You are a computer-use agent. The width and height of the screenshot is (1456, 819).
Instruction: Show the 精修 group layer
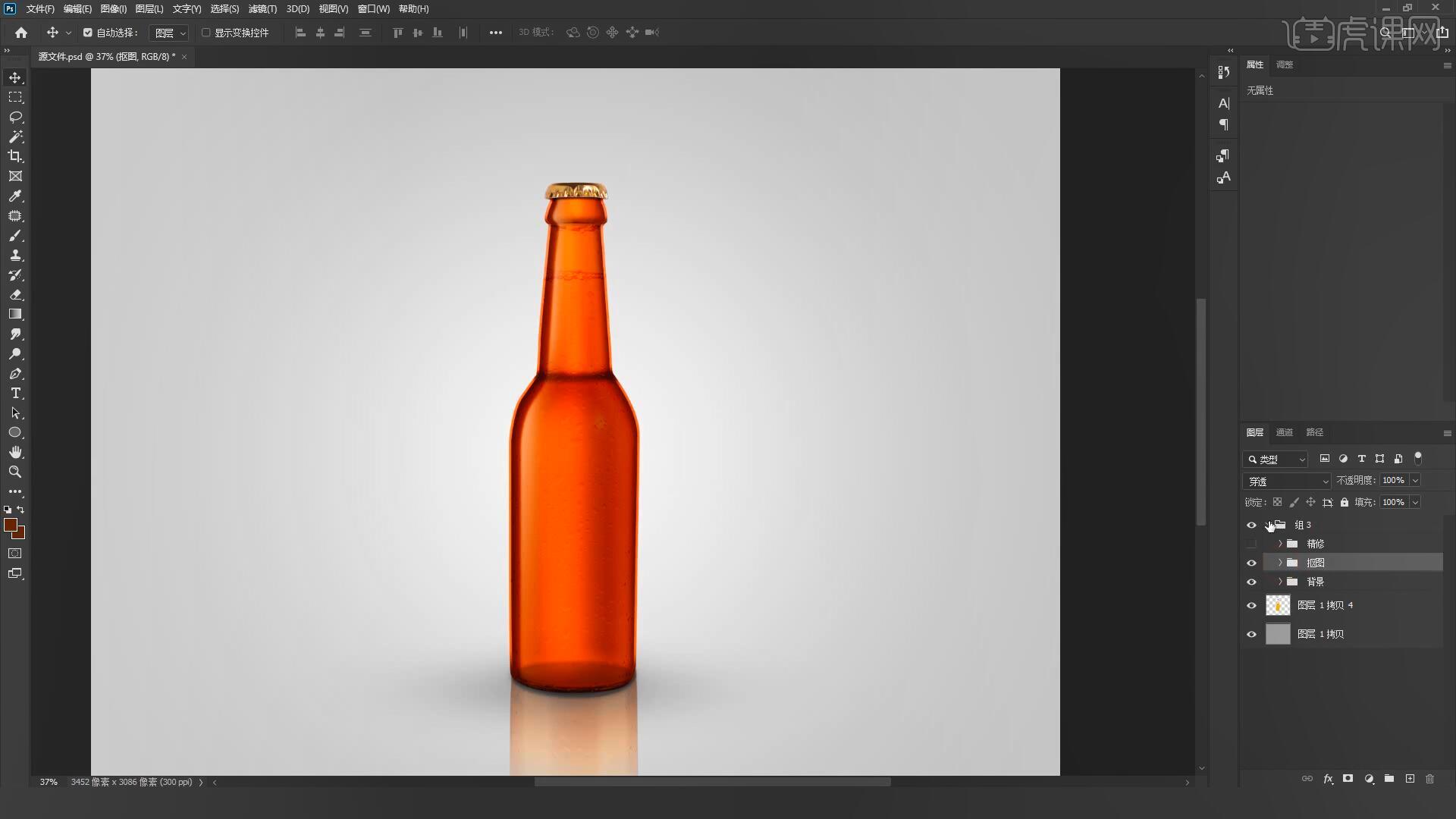[1251, 544]
